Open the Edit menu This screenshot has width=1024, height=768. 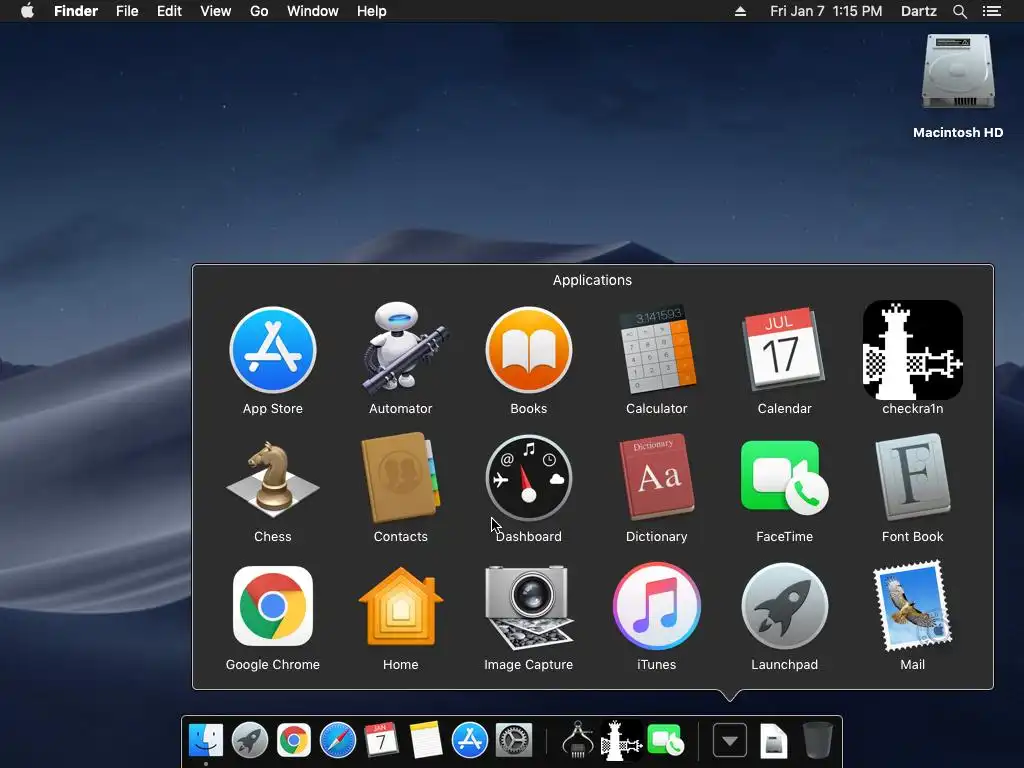point(169,11)
